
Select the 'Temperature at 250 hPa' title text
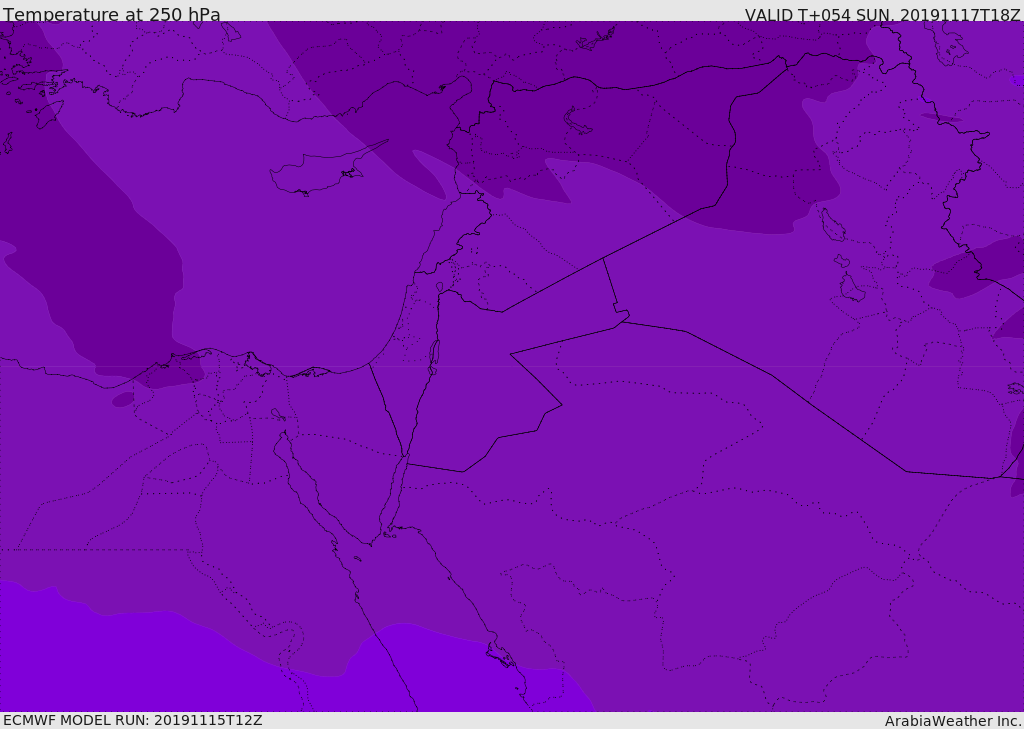112,14
